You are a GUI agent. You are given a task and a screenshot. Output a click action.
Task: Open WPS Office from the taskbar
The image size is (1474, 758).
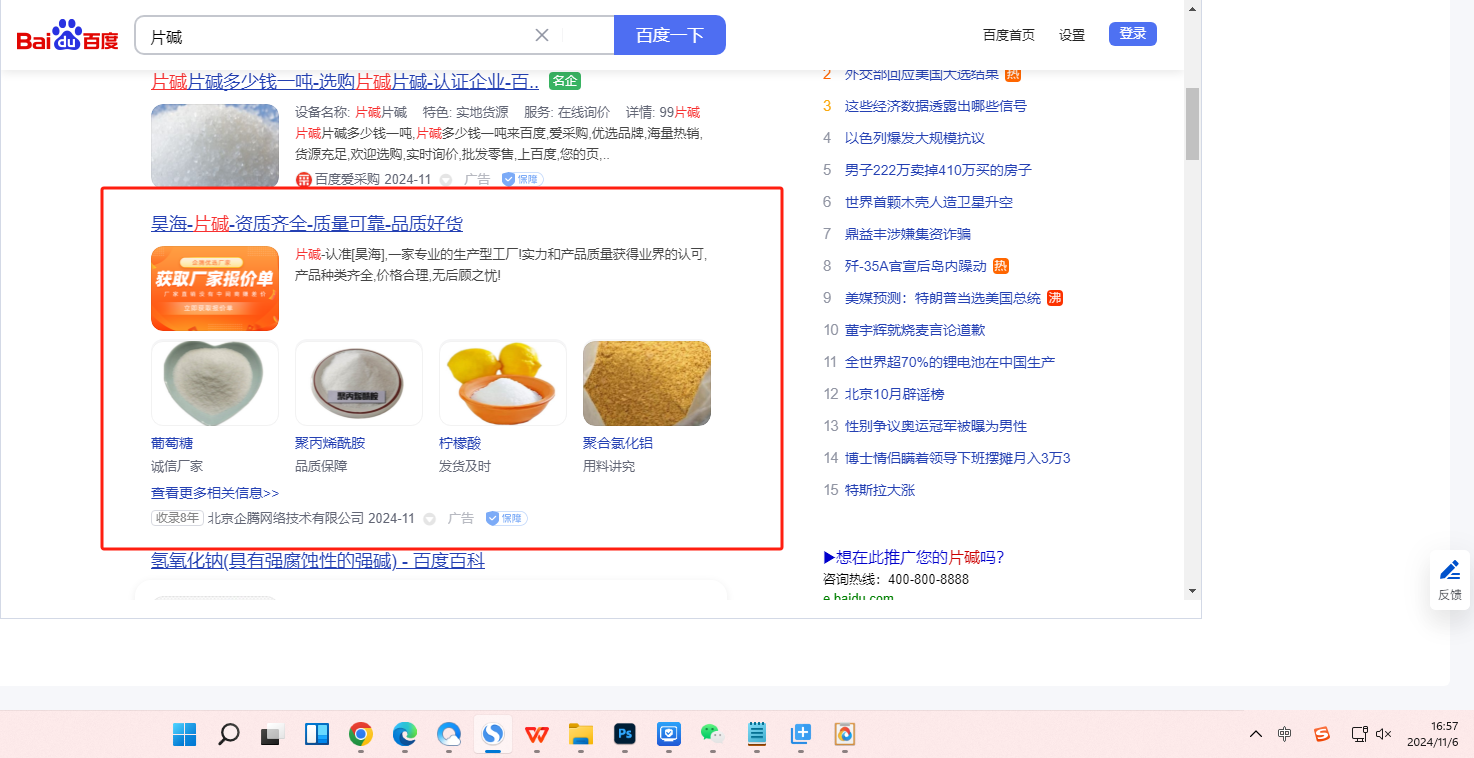(537, 735)
